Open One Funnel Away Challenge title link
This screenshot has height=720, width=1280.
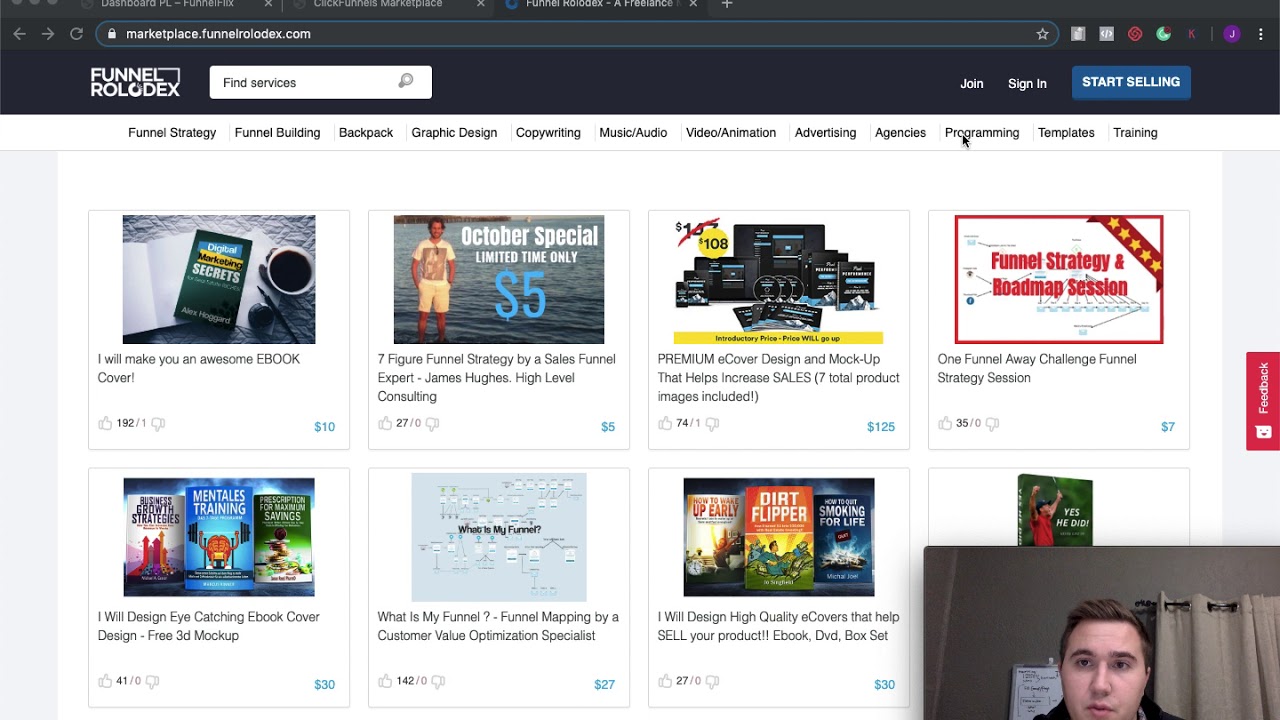click(x=1037, y=368)
